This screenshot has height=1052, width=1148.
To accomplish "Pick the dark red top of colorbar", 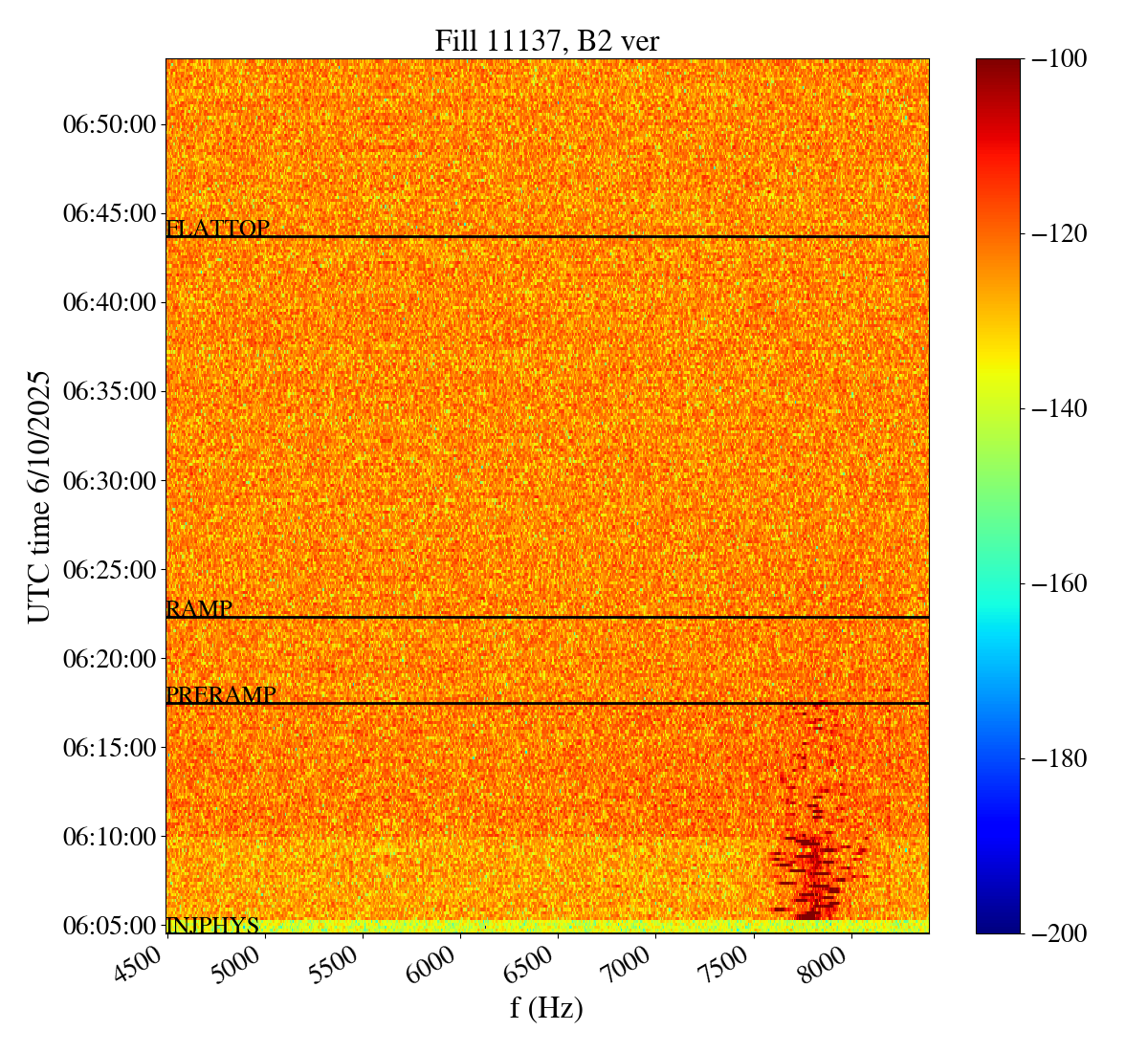I will (998, 65).
